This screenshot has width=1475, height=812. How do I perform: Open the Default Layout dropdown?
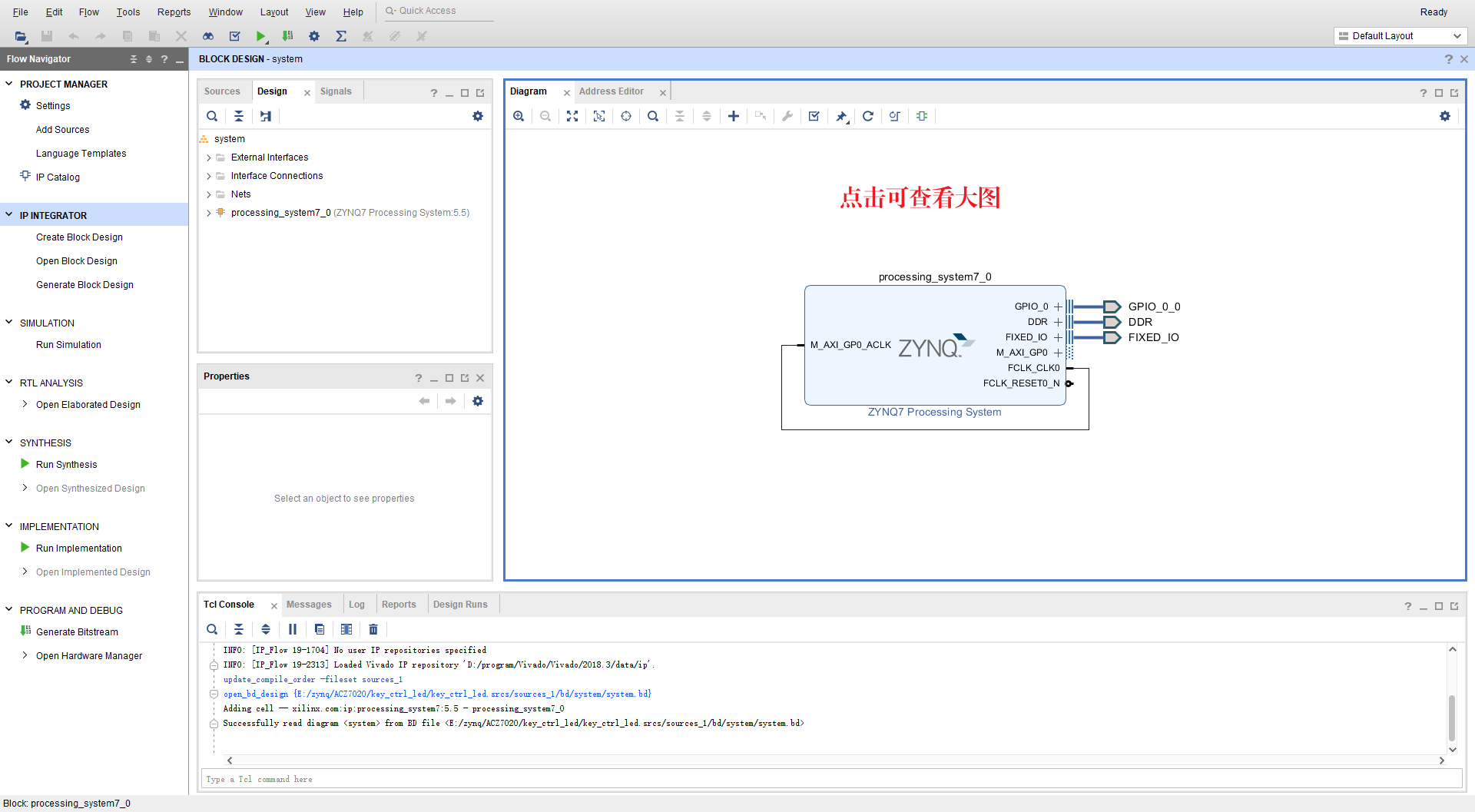[1400, 36]
